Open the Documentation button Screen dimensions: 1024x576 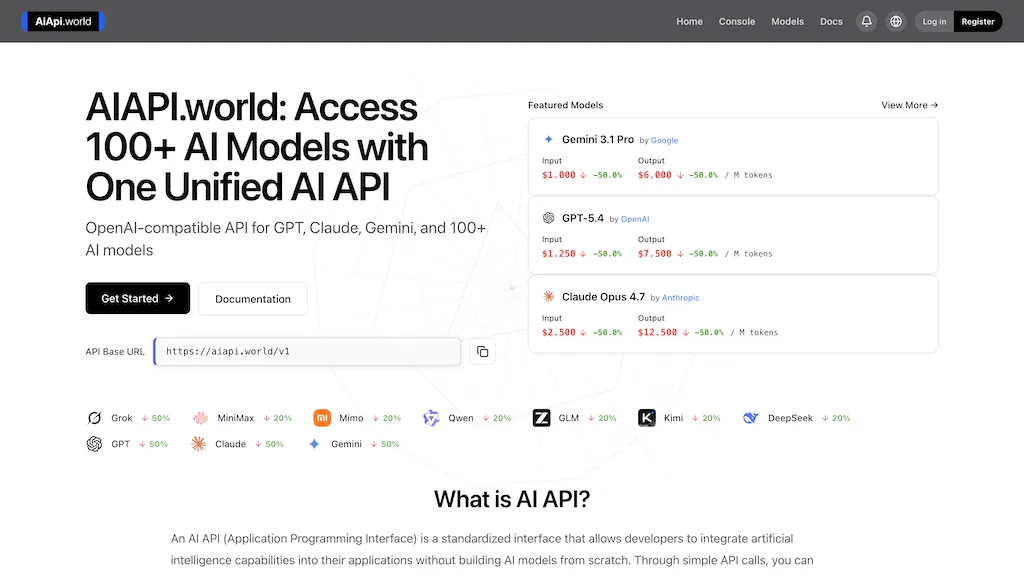tap(253, 299)
